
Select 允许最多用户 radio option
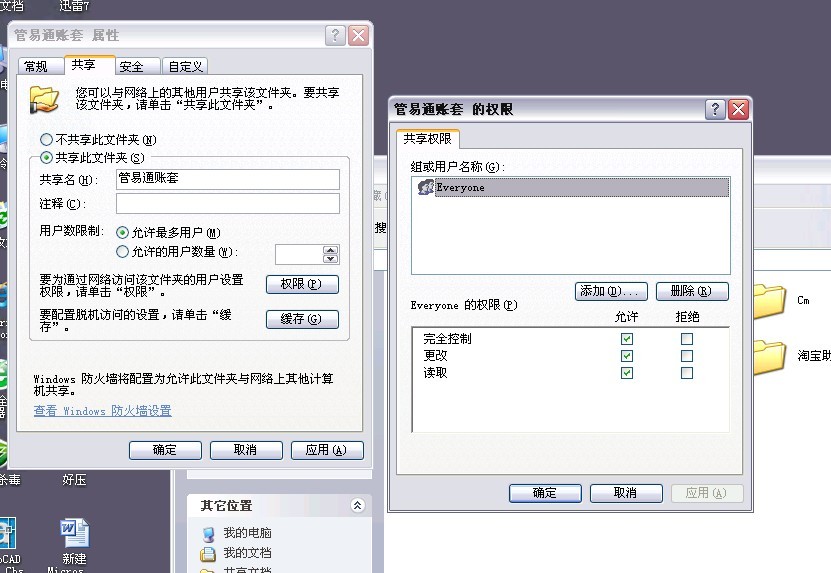pyautogui.click(x=122, y=233)
